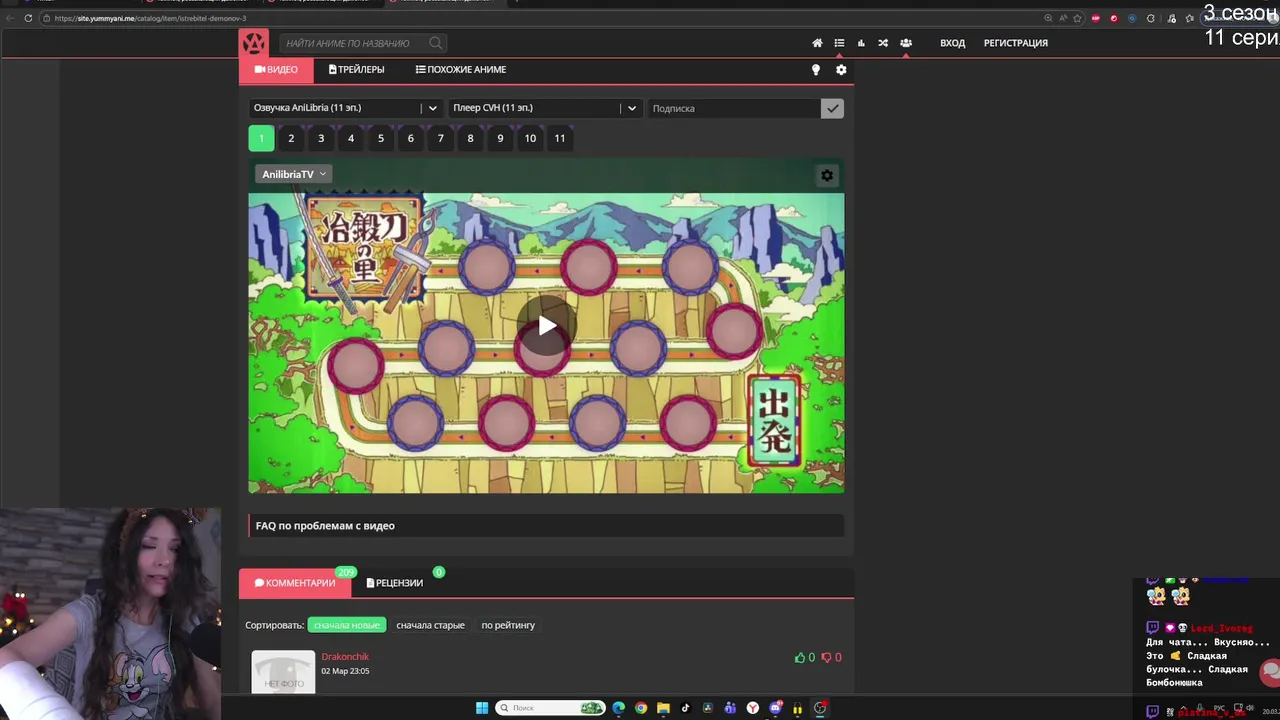
Task: Open random anime shuffle icon
Action: coord(883,43)
